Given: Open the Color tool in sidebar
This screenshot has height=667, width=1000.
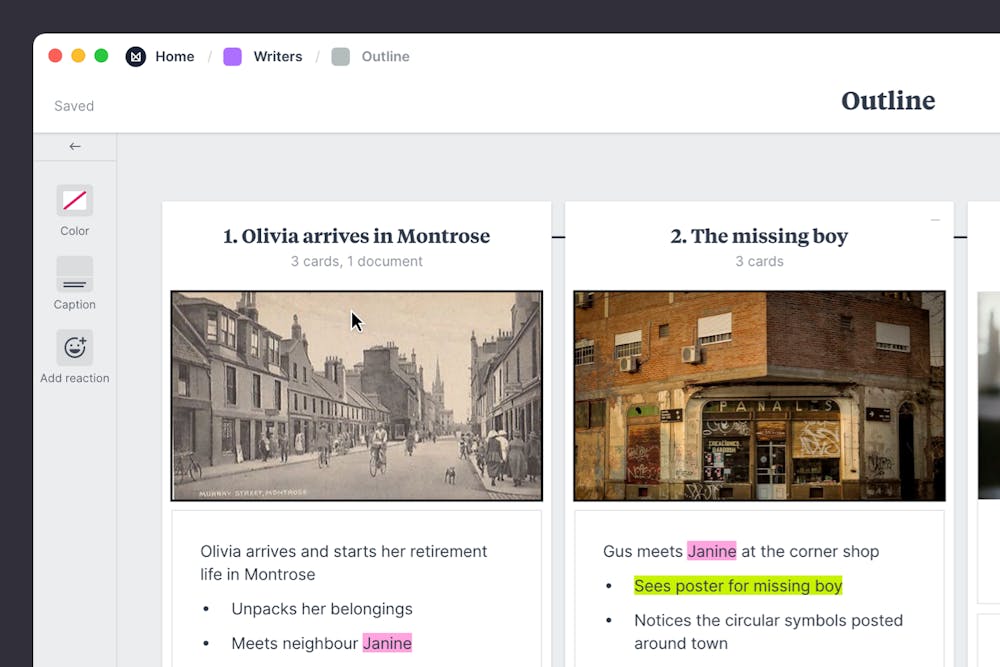Looking at the screenshot, I should point(75,201).
